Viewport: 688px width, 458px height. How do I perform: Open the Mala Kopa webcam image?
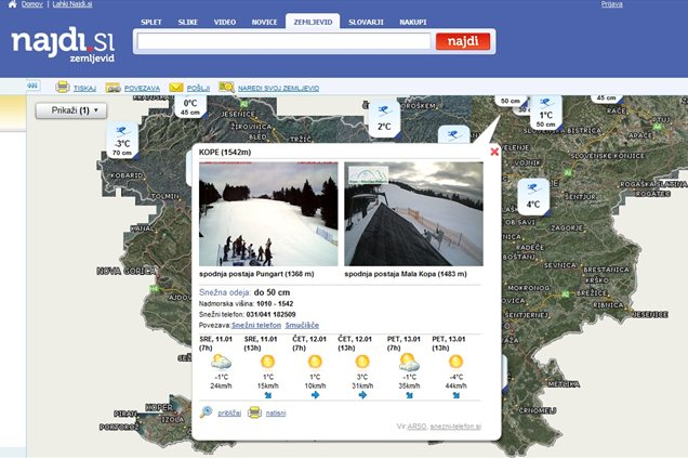click(414, 214)
